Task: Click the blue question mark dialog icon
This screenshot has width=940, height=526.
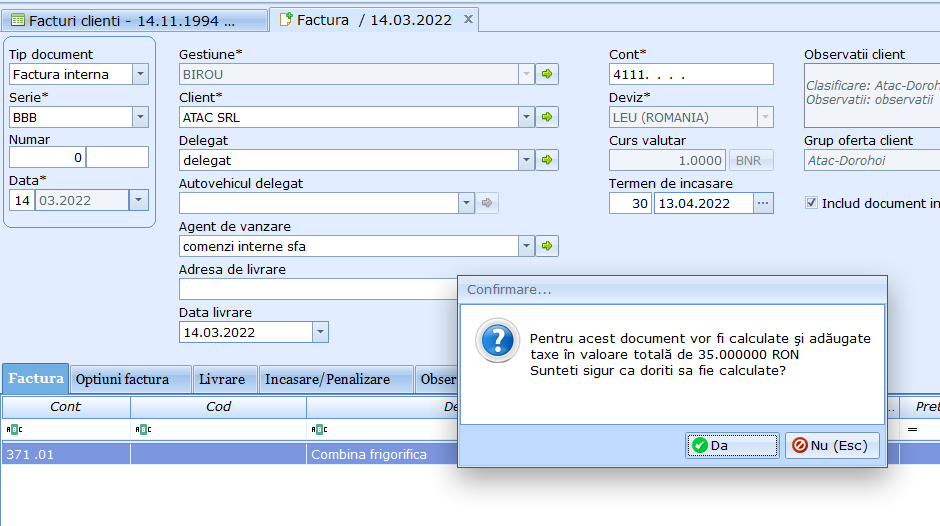Action: (498, 341)
